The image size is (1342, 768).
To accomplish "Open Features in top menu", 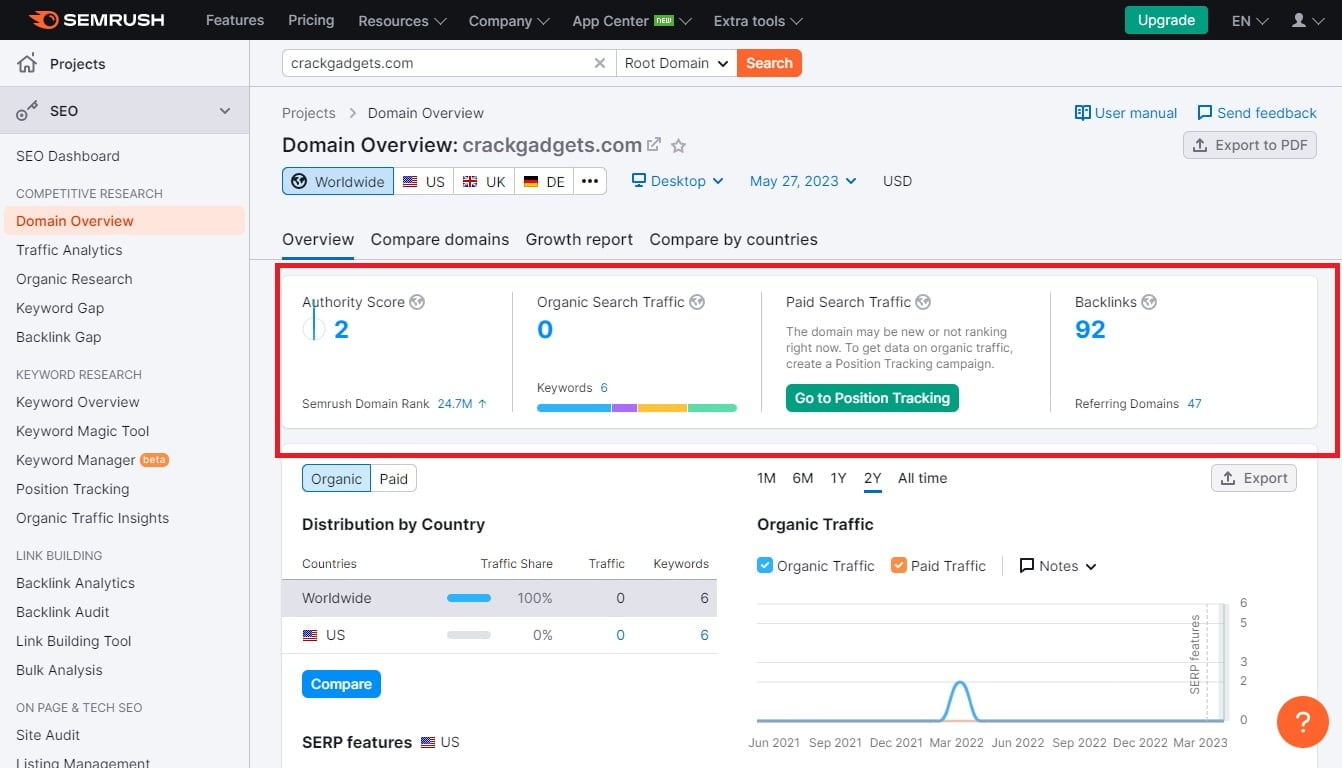I will pyautogui.click(x=235, y=20).
